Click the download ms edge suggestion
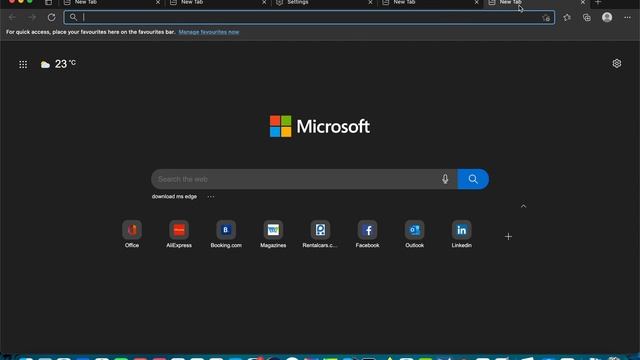This screenshot has width=640, height=360. click(x=174, y=196)
